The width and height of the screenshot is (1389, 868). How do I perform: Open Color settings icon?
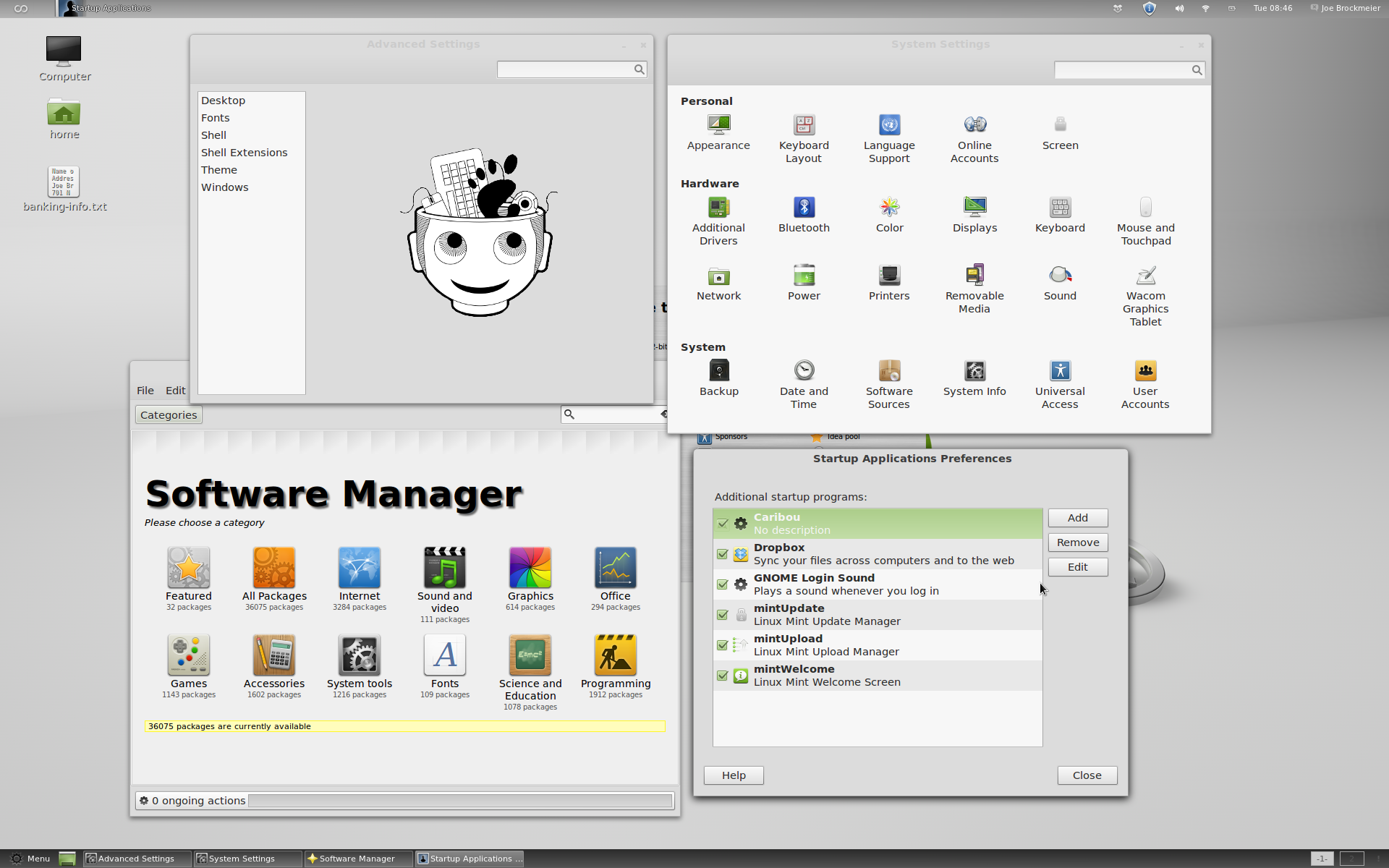point(889,207)
